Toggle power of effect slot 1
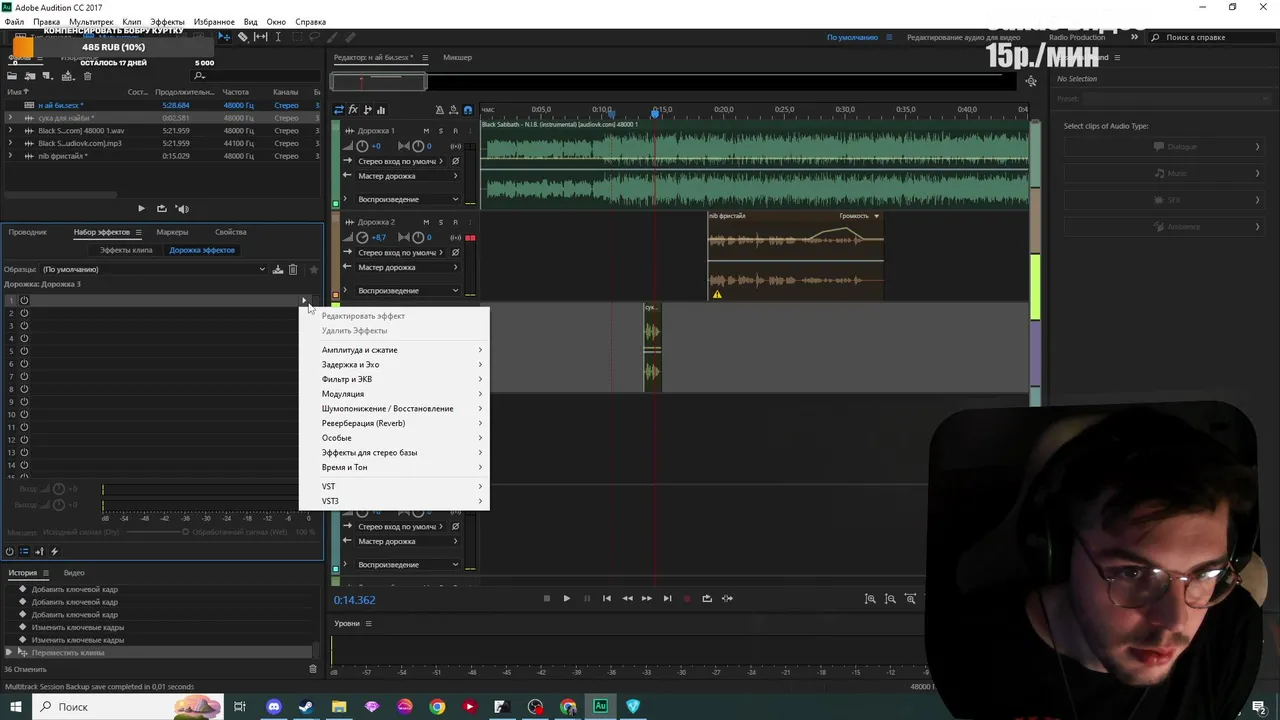This screenshot has width=1280, height=720. tap(24, 300)
